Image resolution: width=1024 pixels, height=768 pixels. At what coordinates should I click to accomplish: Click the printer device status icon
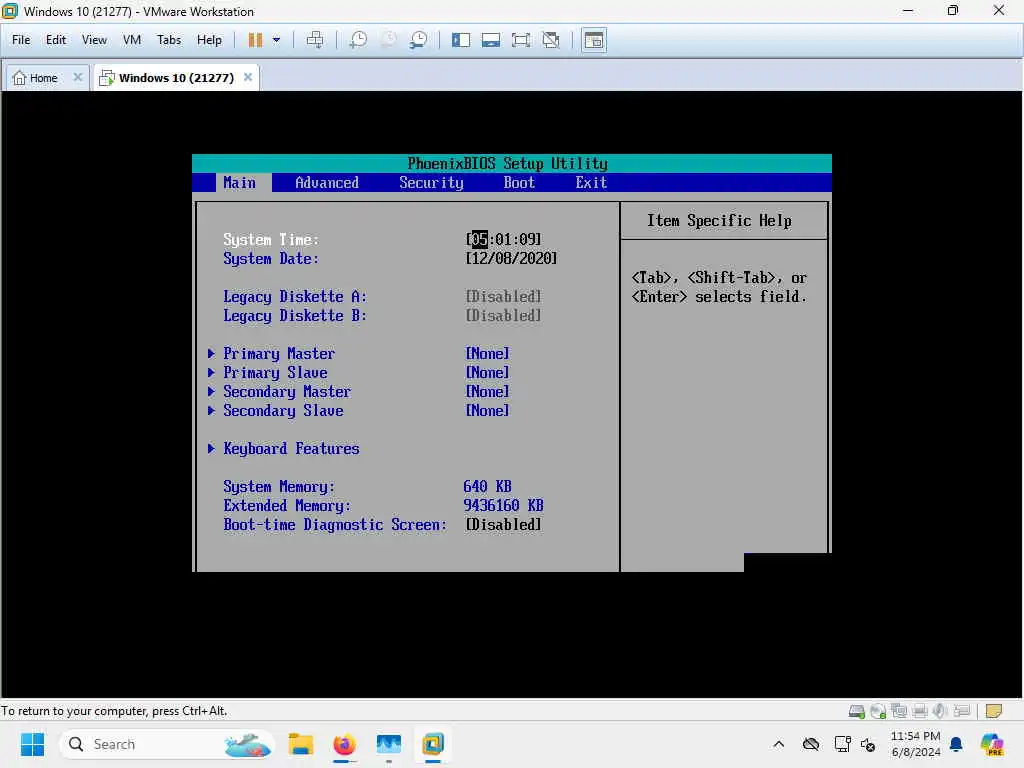[920, 711]
